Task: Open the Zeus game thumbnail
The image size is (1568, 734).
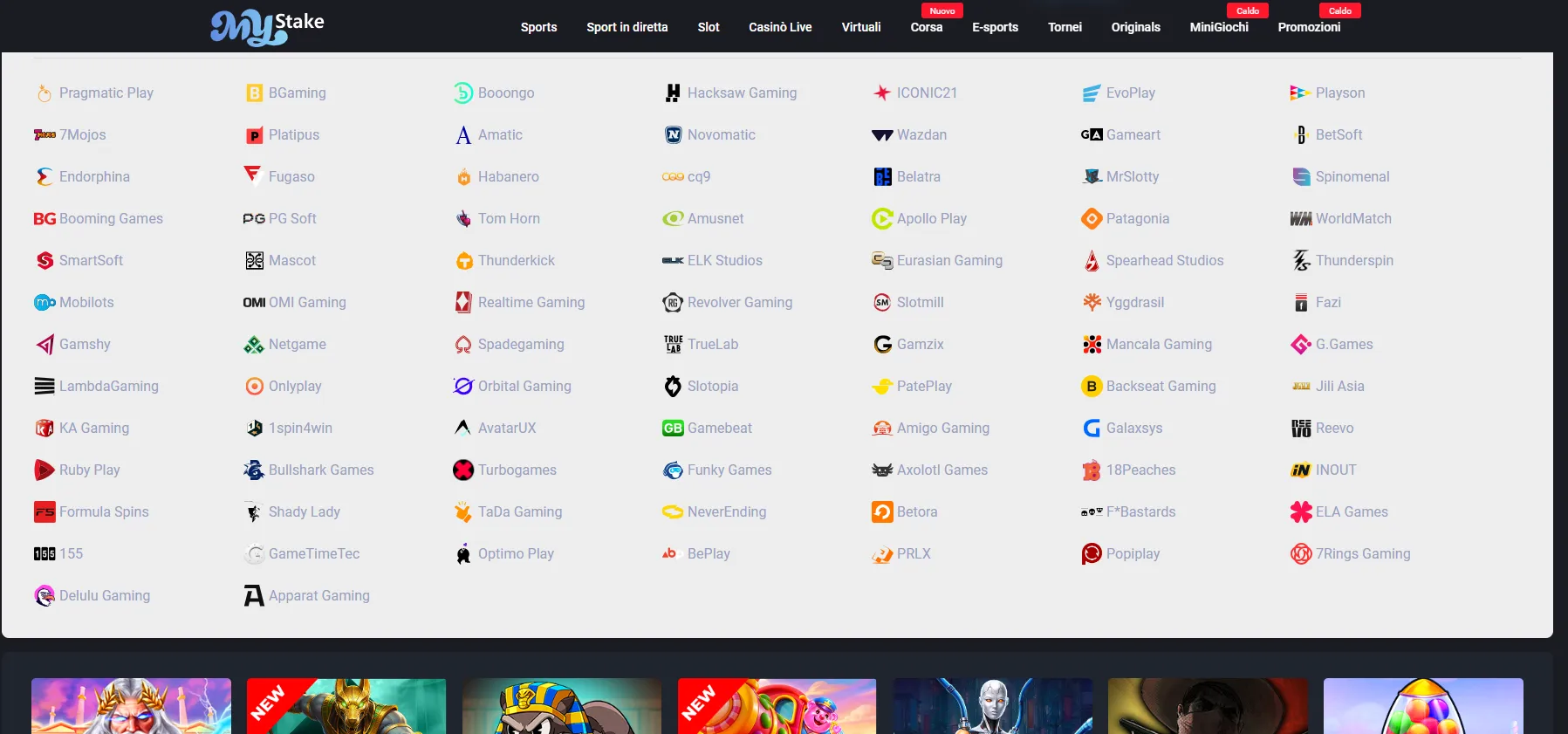Action: pyautogui.click(x=131, y=706)
